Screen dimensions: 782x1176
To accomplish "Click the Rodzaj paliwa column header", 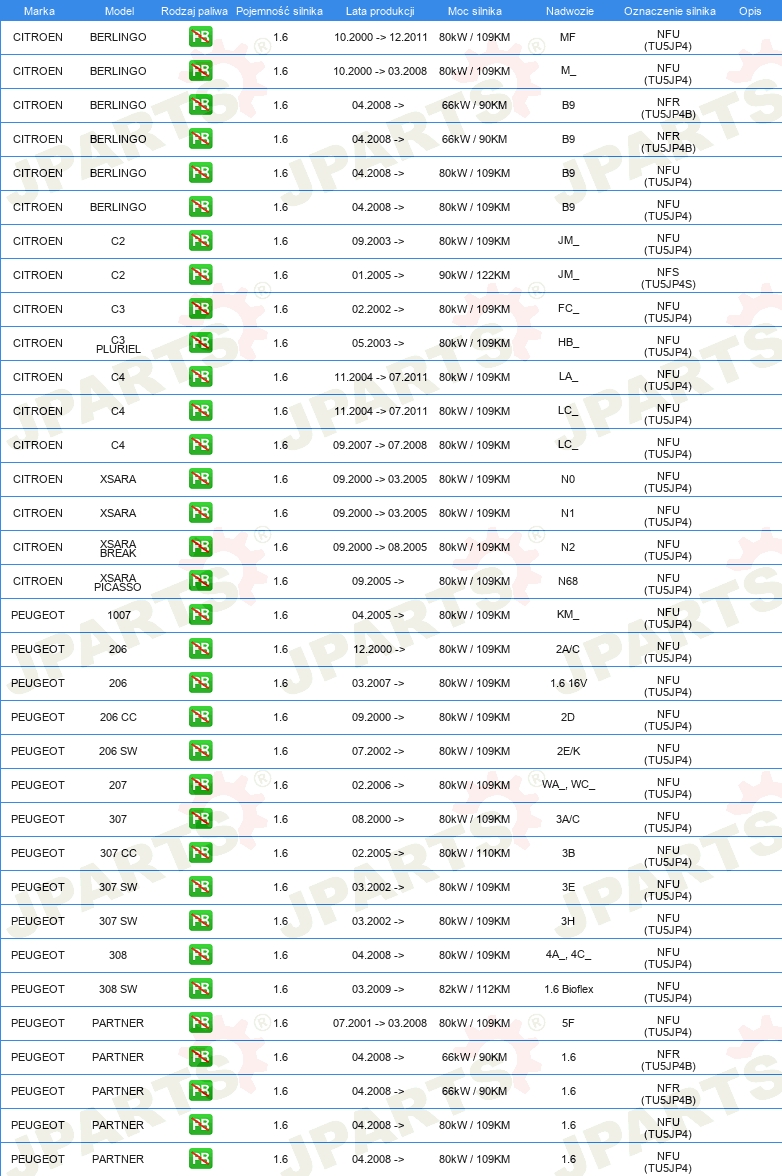I will [x=194, y=11].
